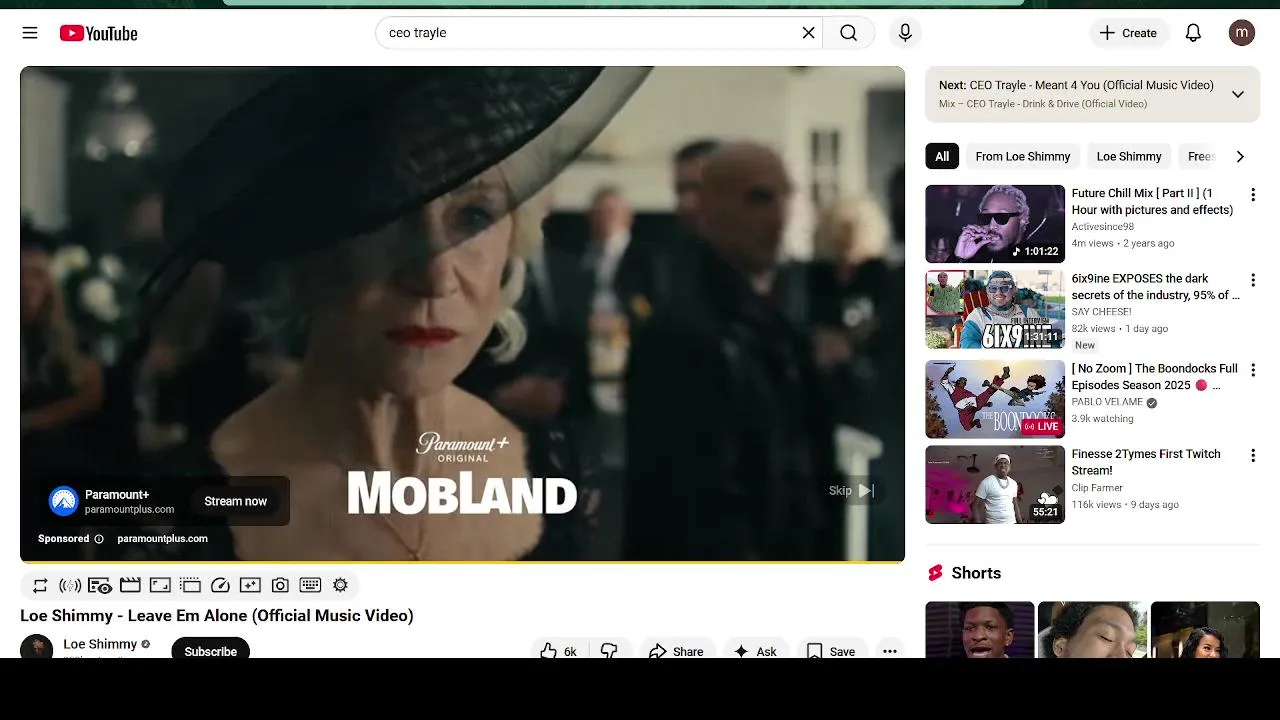Show more filter chips arrow
The image size is (1280, 720).
(1240, 156)
